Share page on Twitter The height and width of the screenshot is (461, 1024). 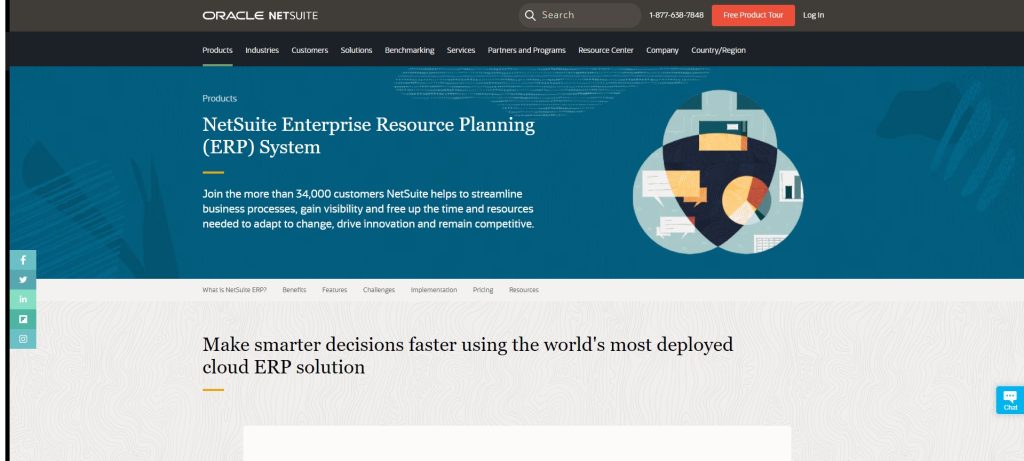(23, 279)
